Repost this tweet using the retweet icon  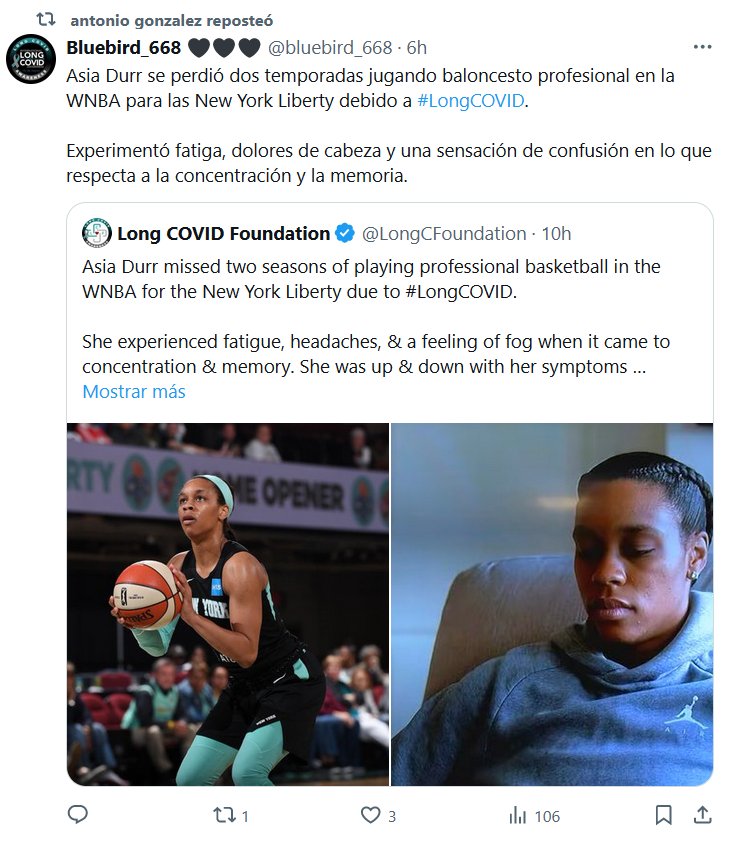point(224,815)
